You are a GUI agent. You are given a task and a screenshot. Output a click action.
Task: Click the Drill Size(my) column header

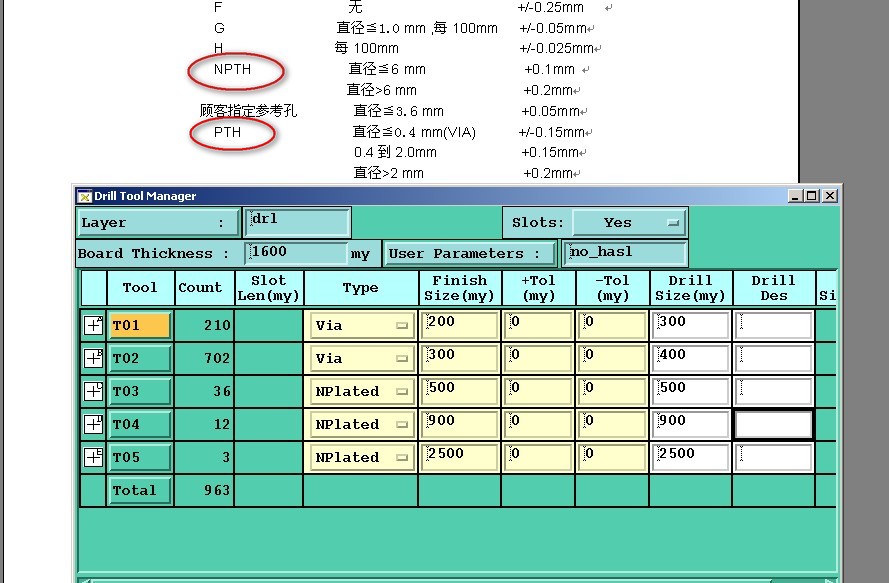(690, 288)
